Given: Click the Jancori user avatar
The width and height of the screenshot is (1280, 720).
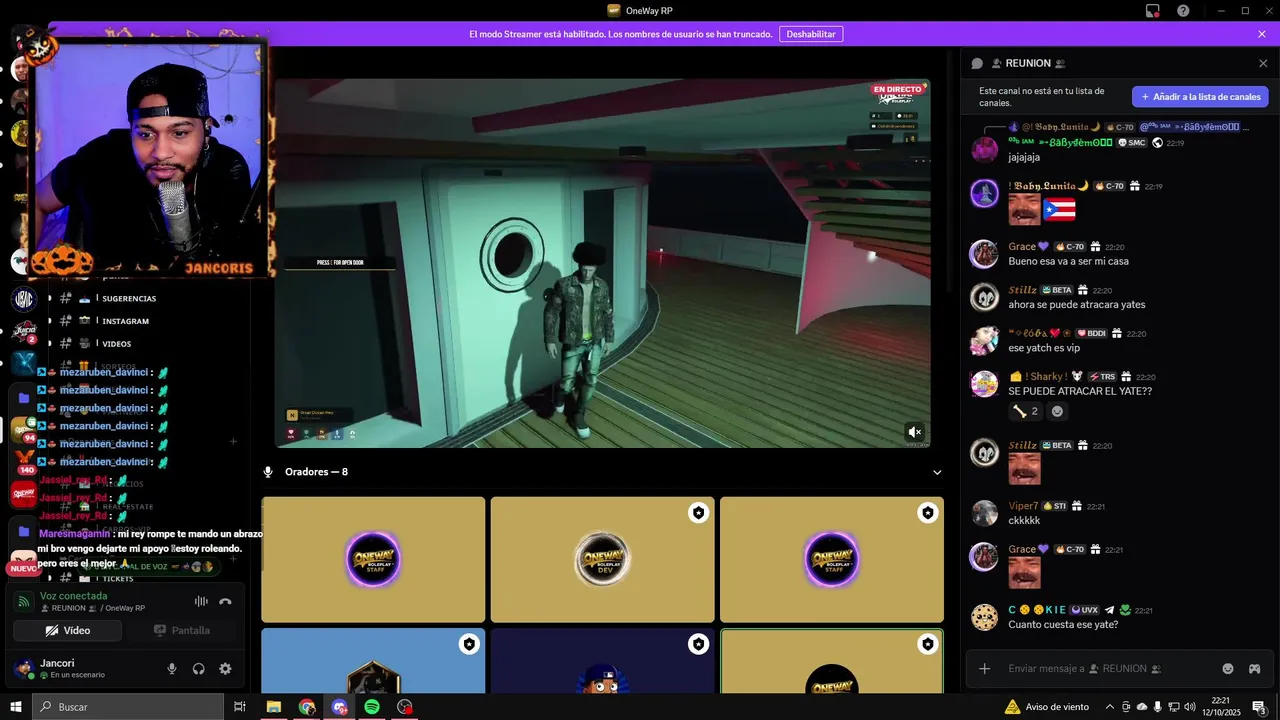Looking at the screenshot, I should tap(23, 668).
